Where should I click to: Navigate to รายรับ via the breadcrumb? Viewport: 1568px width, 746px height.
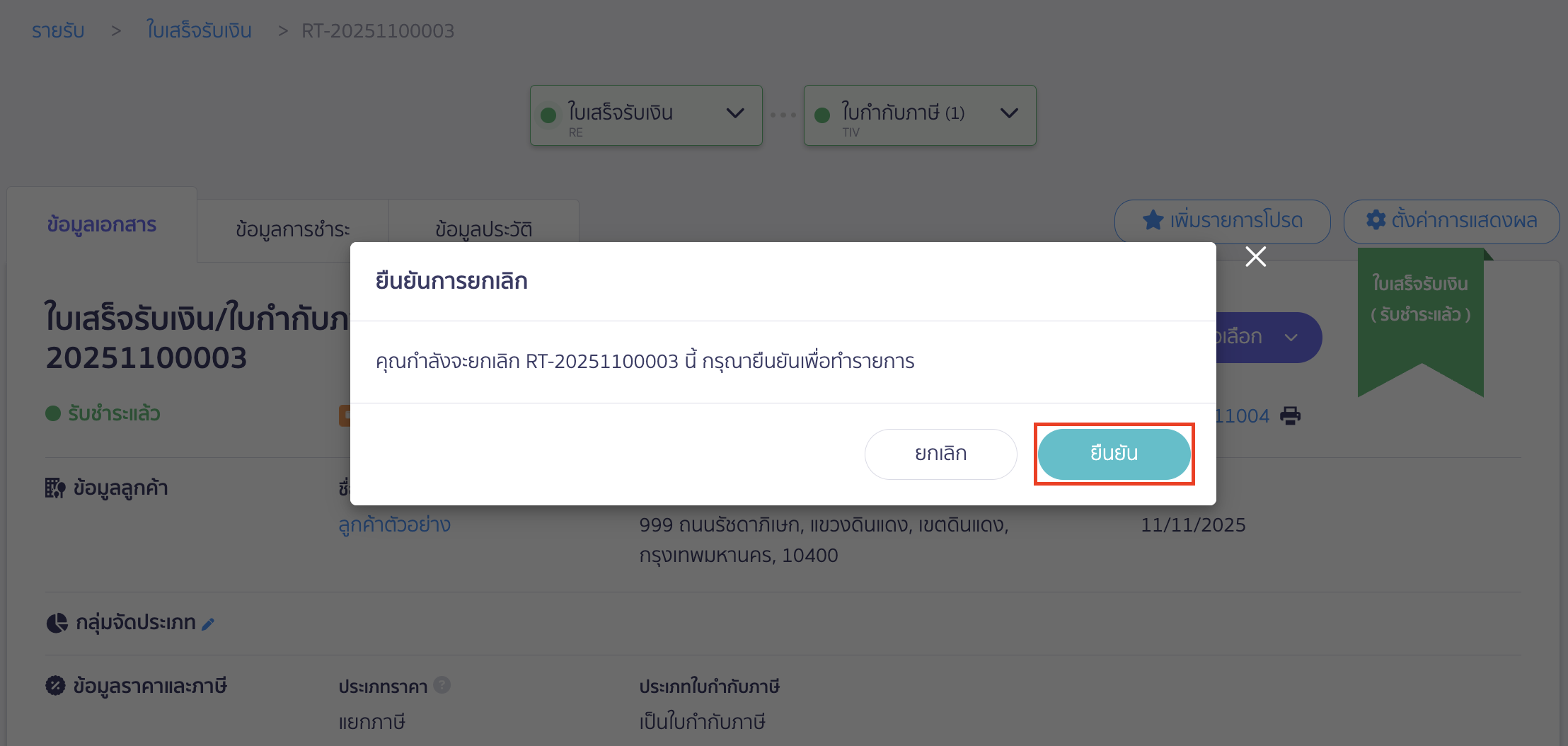coord(57,30)
